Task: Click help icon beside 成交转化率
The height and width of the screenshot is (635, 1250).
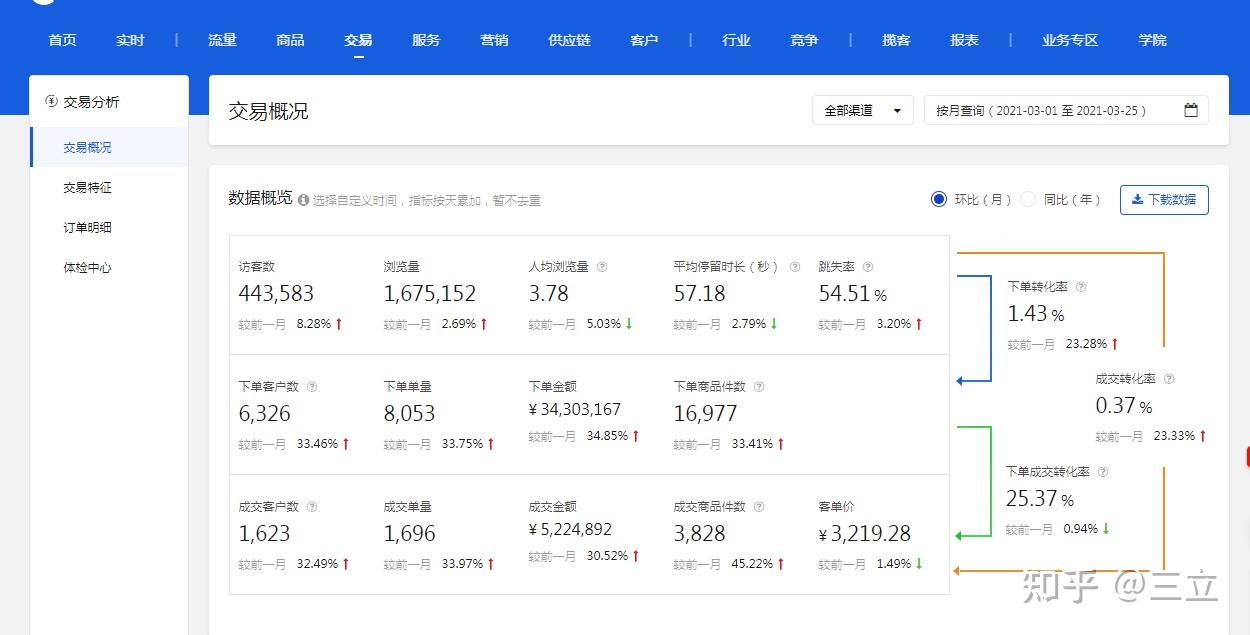Action: (x=1169, y=379)
